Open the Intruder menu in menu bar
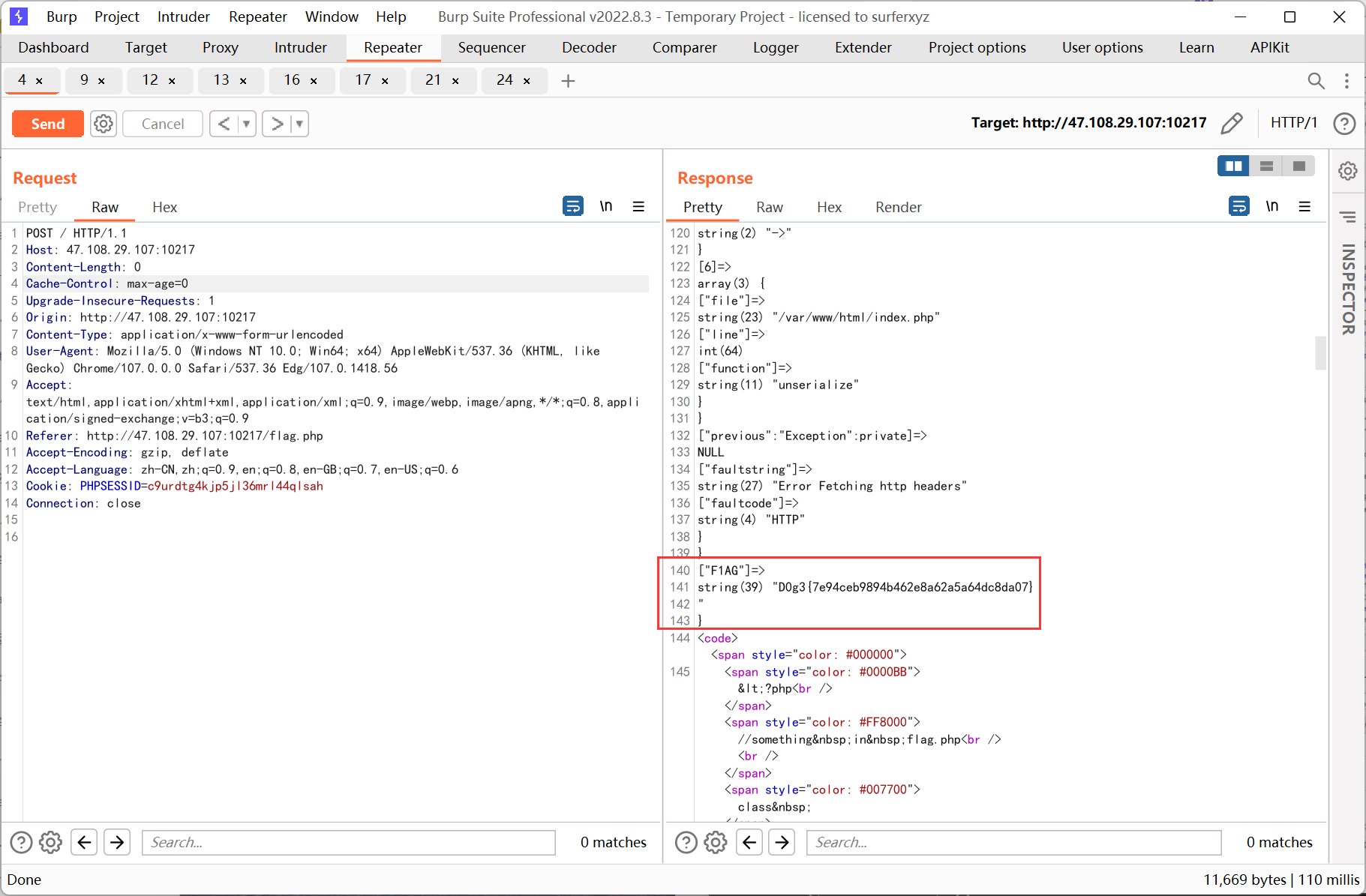 point(184,16)
